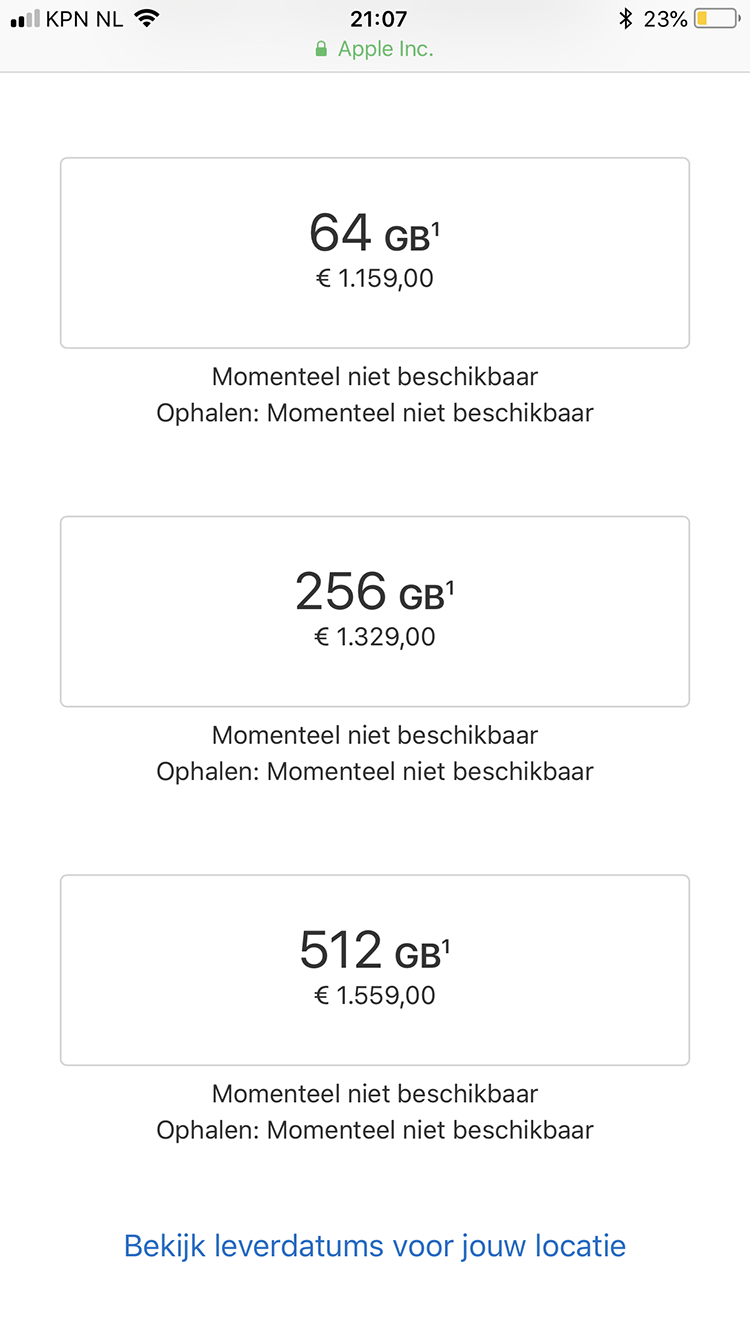The image size is (750, 1333).
Task: Tap pickup availability under 256 GB option
Action: point(375,772)
